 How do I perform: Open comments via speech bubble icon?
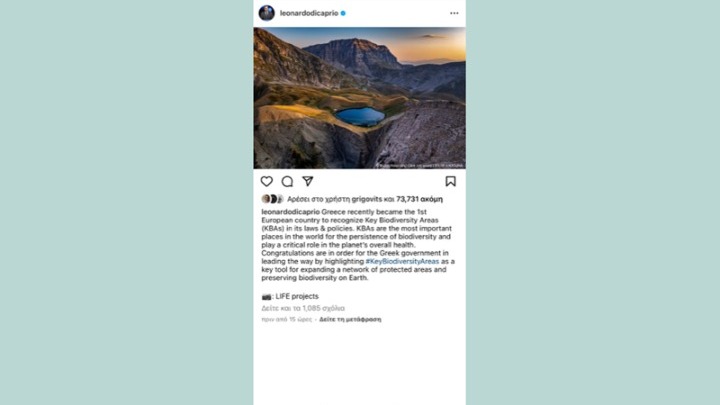[x=287, y=181]
